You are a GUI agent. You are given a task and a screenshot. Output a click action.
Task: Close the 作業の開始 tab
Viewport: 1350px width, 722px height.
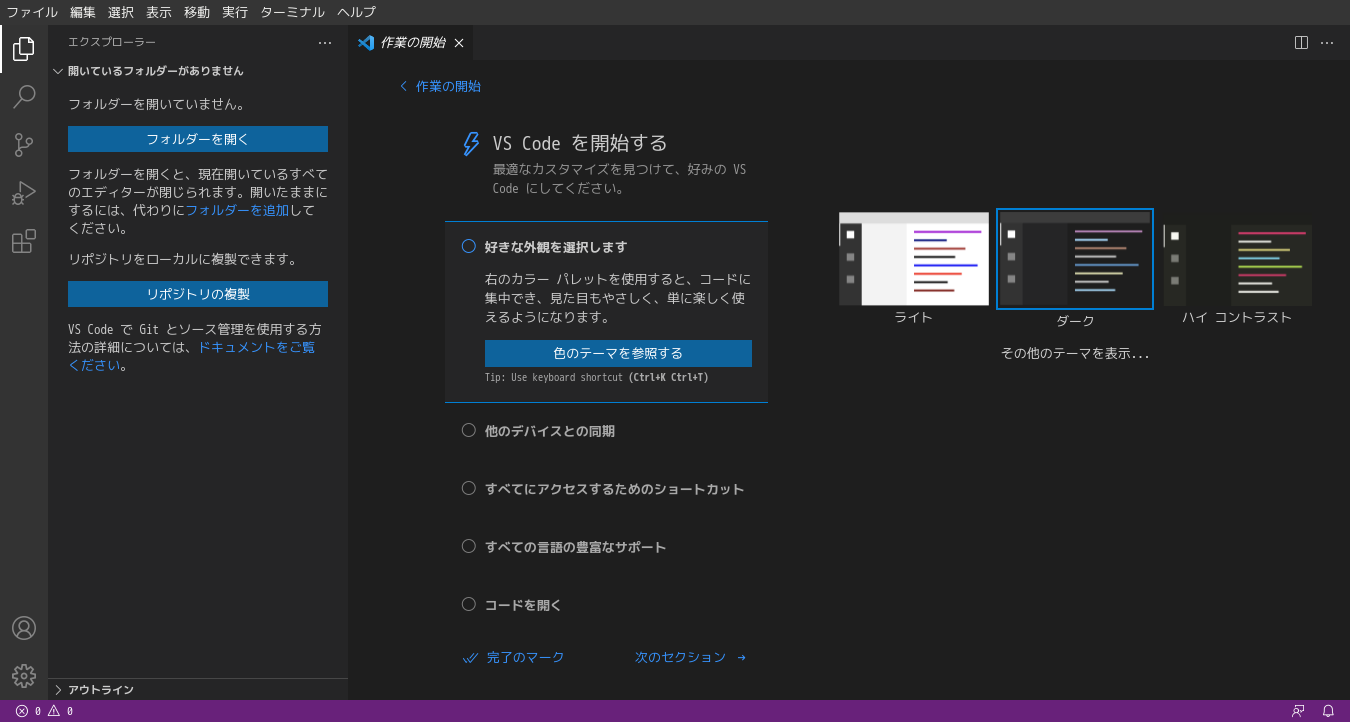[x=459, y=43]
